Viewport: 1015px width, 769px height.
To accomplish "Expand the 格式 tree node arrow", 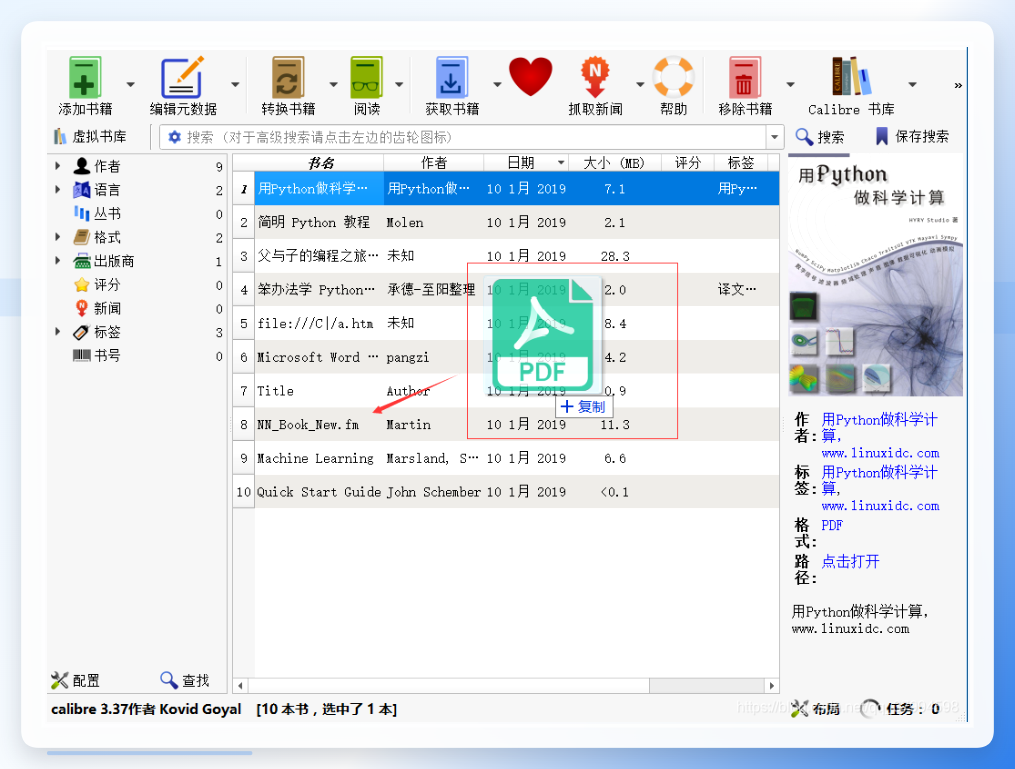I will click(58, 237).
